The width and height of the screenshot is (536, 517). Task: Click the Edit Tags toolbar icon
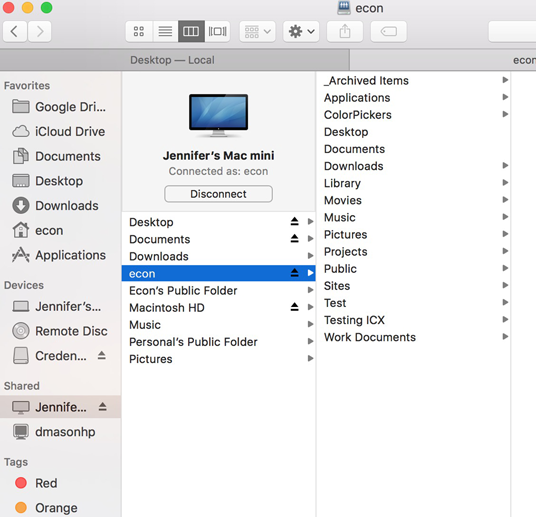pos(389,31)
